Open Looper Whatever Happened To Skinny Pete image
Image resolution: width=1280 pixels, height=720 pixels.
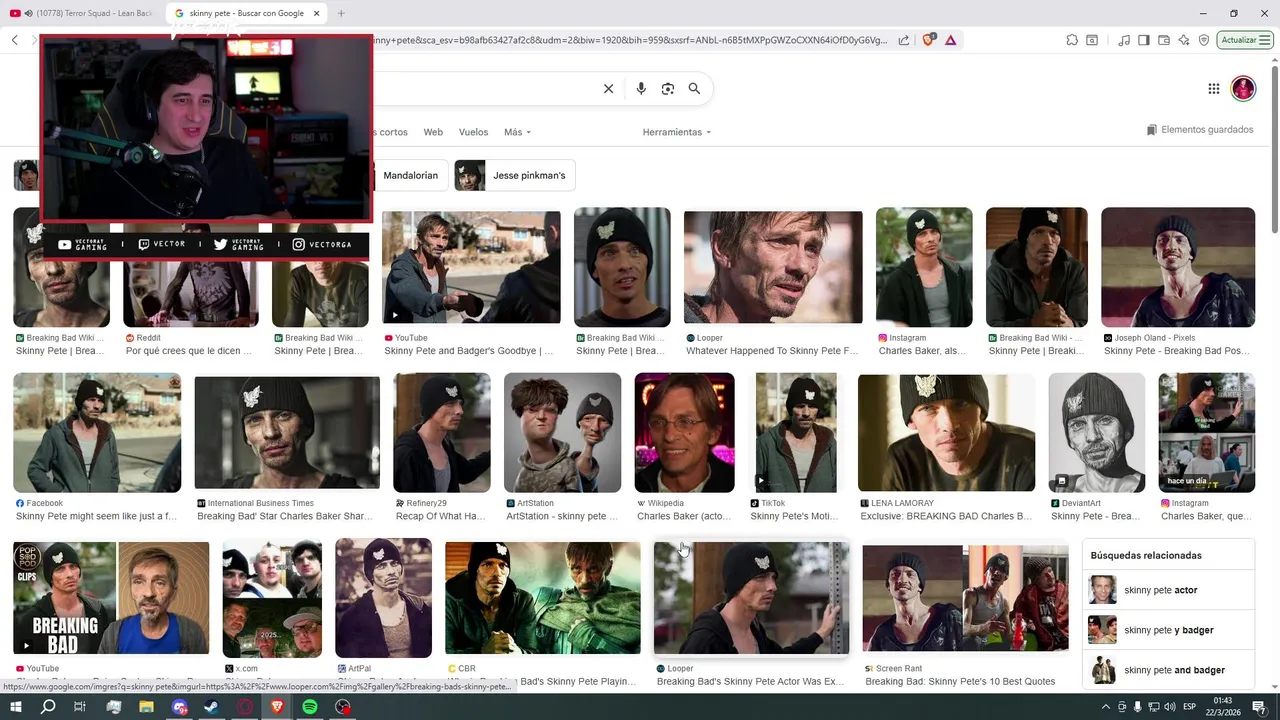(773, 267)
